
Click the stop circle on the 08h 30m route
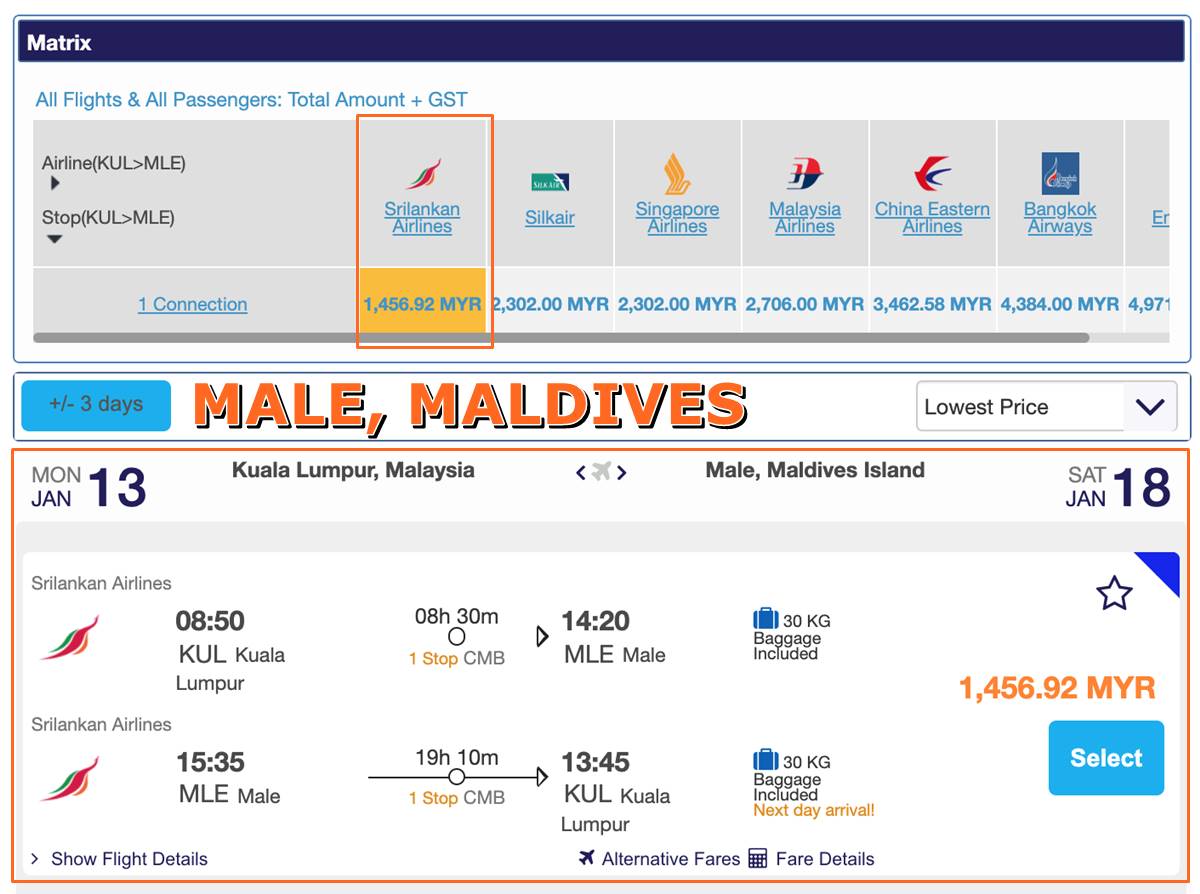[x=457, y=636]
